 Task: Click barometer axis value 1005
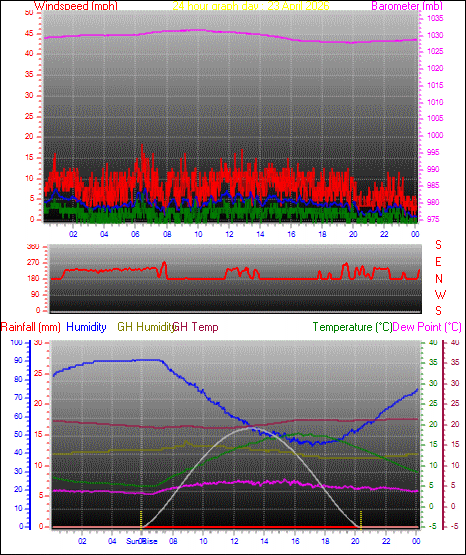coord(435,118)
